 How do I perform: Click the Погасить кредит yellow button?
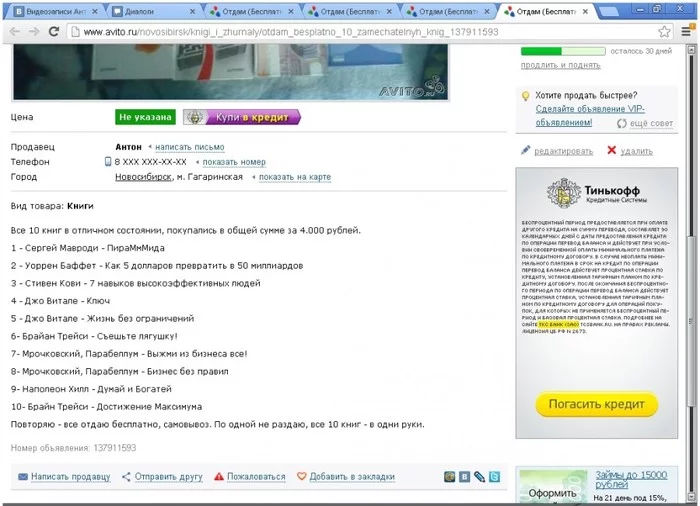coord(596,404)
